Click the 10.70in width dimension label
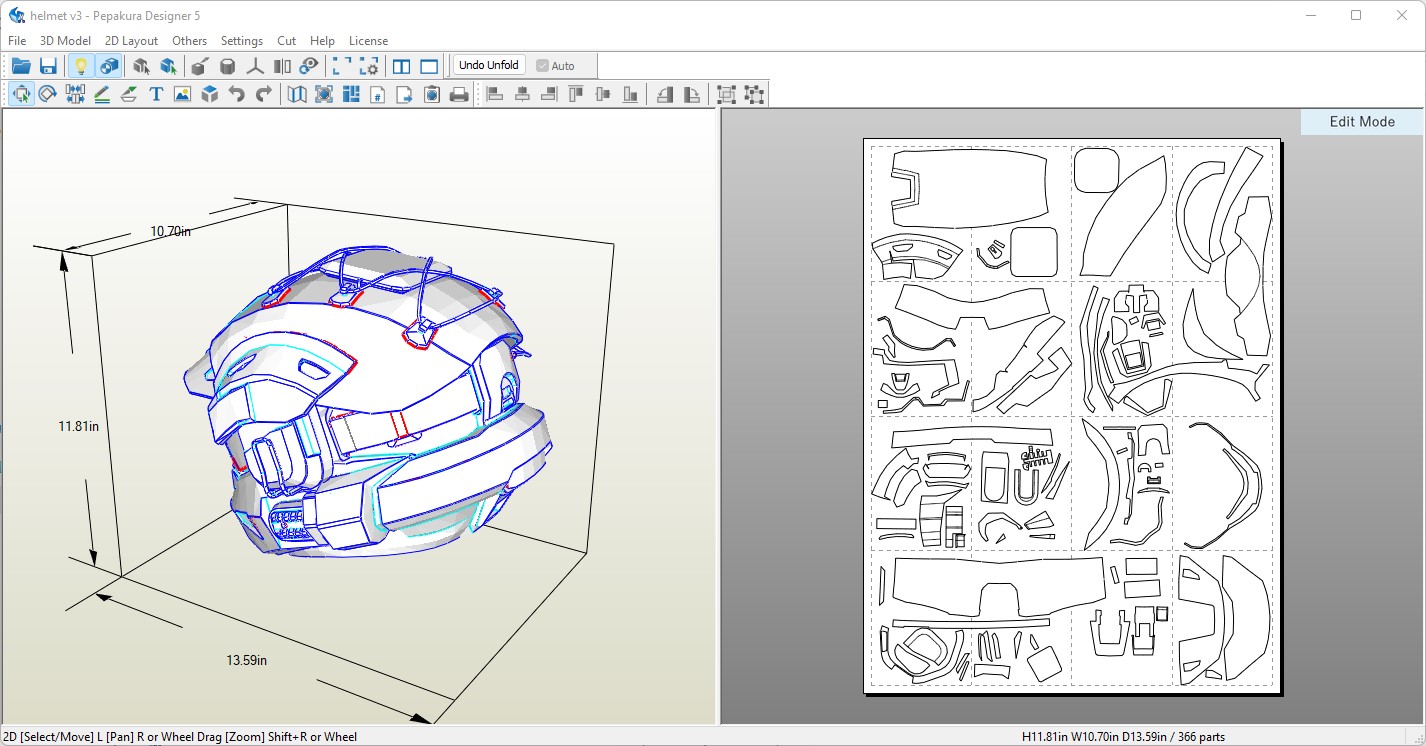 [171, 231]
